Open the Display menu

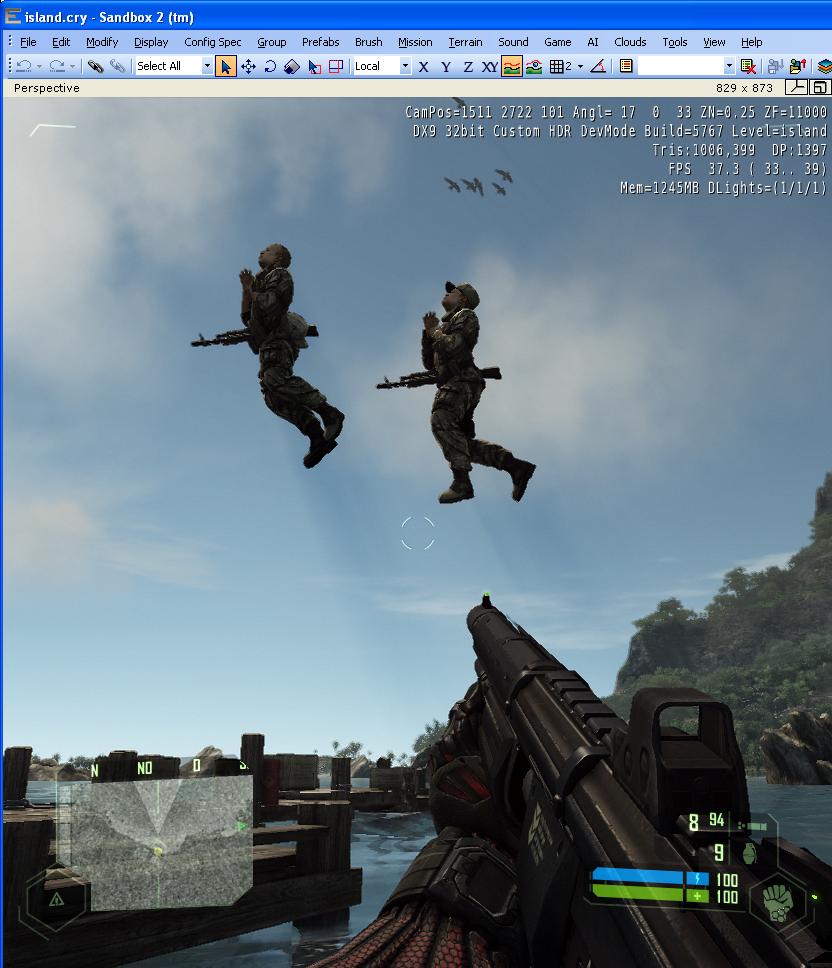(x=151, y=42)
